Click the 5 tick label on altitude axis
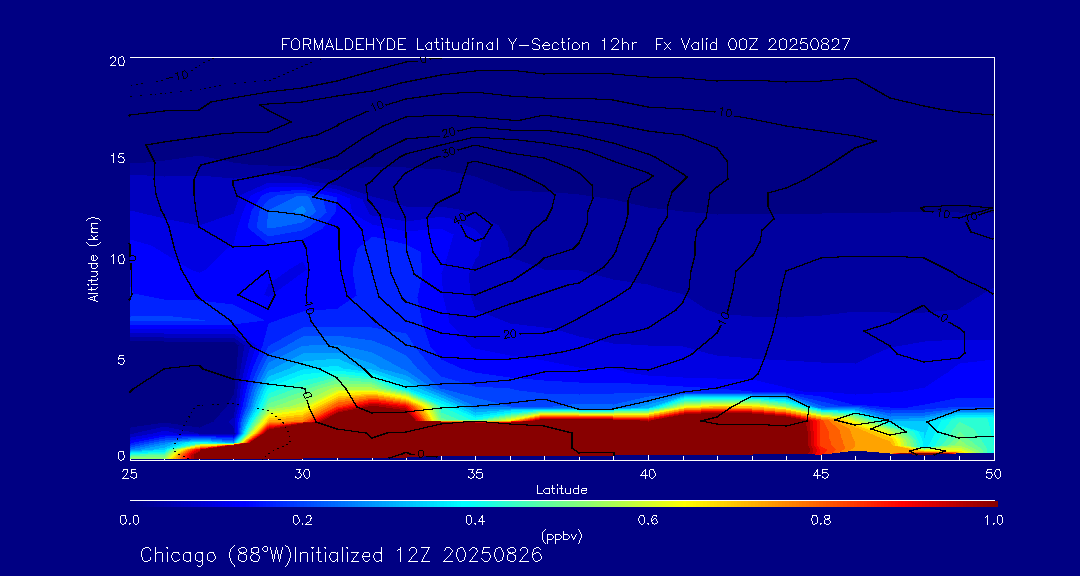The width and height of the screenshot is (1080, 576). pos(119,359)
